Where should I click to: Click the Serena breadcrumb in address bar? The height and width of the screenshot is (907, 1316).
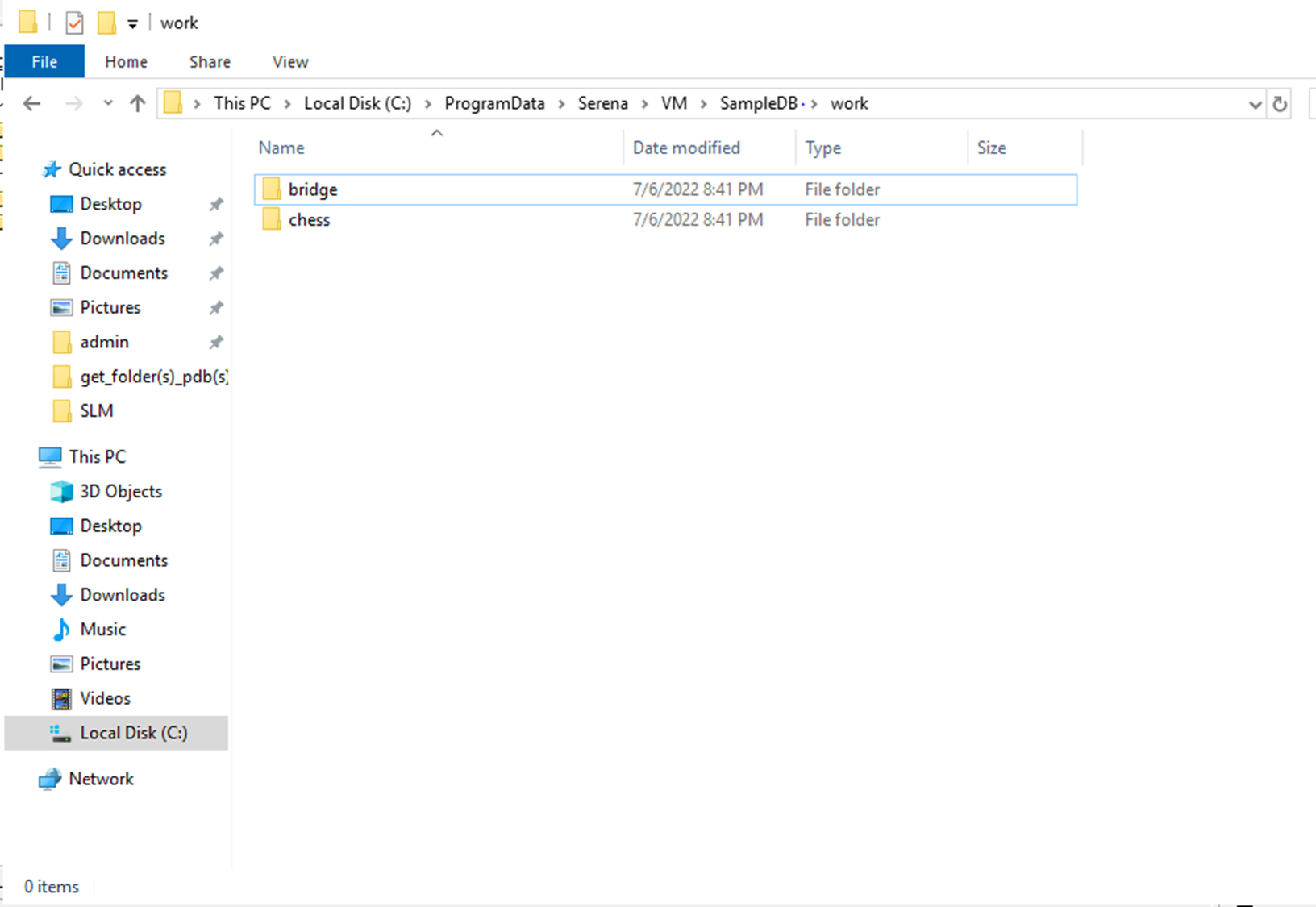pos(602,103)
